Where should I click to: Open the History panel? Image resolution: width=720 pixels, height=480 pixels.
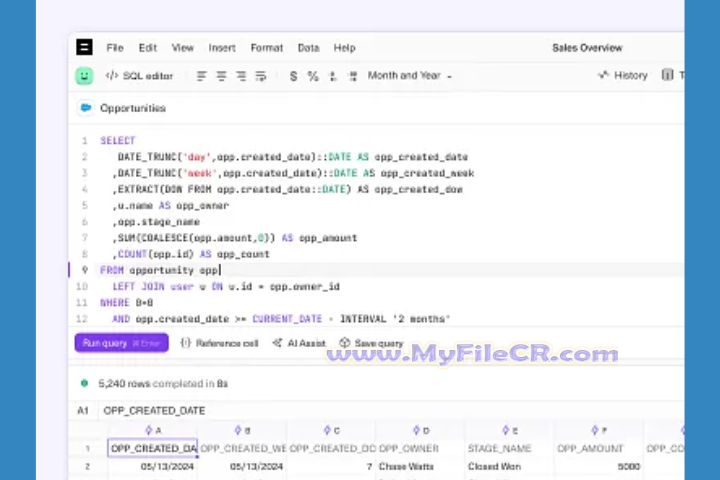[623, 76]
